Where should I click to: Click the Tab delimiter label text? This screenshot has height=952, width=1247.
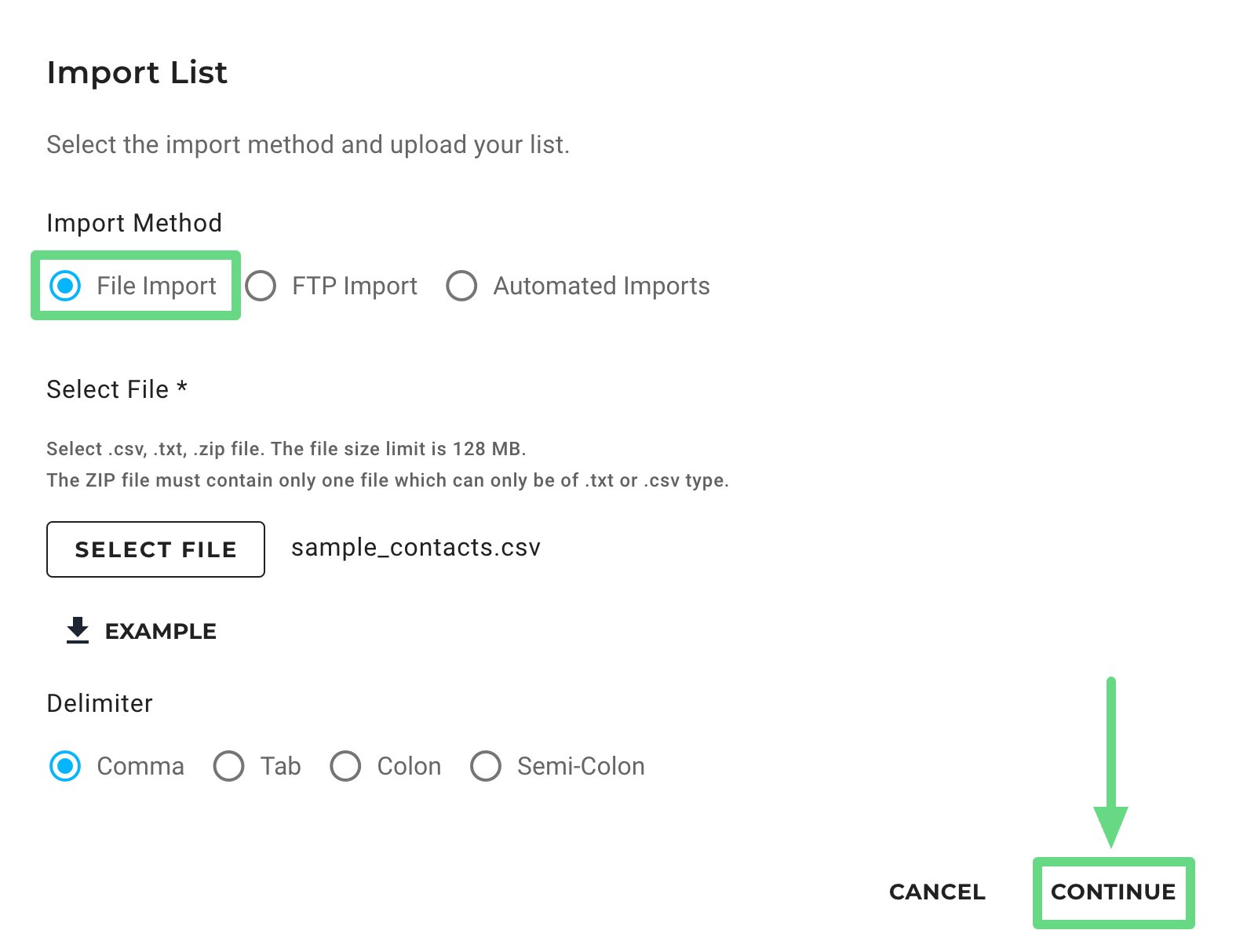[281, 767]
